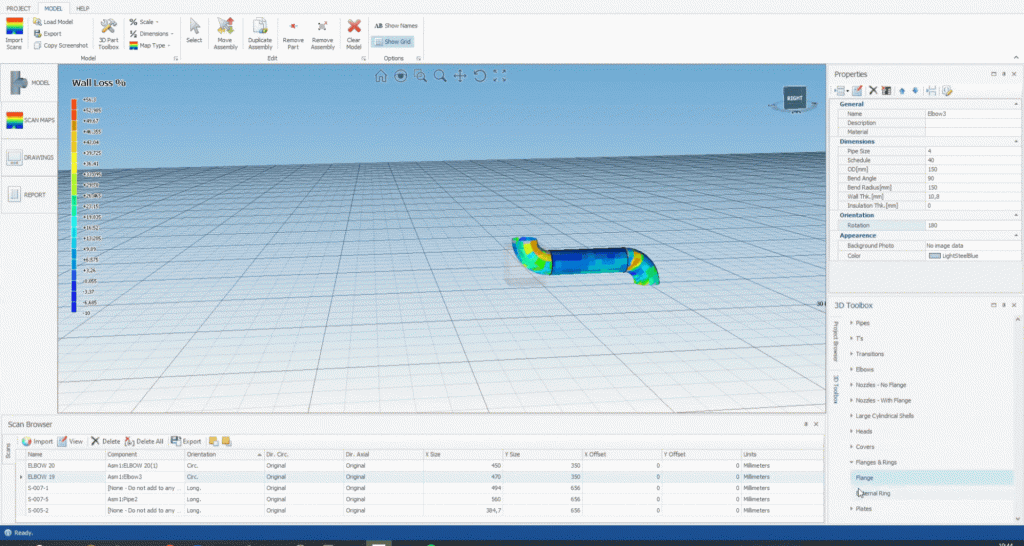This screenshot has width=1024, height=546.
Task: Open the REPORT side tab
Action: [29, 195]
